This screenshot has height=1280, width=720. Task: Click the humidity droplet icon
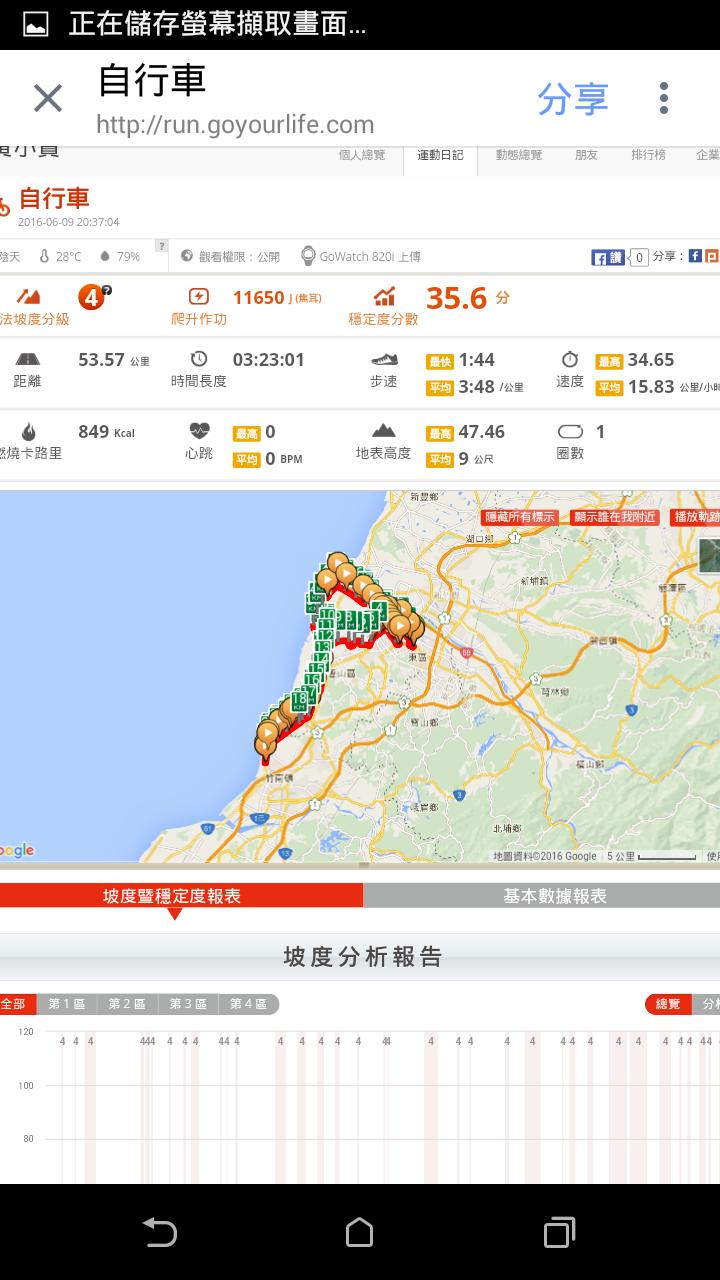pos(104,256)
